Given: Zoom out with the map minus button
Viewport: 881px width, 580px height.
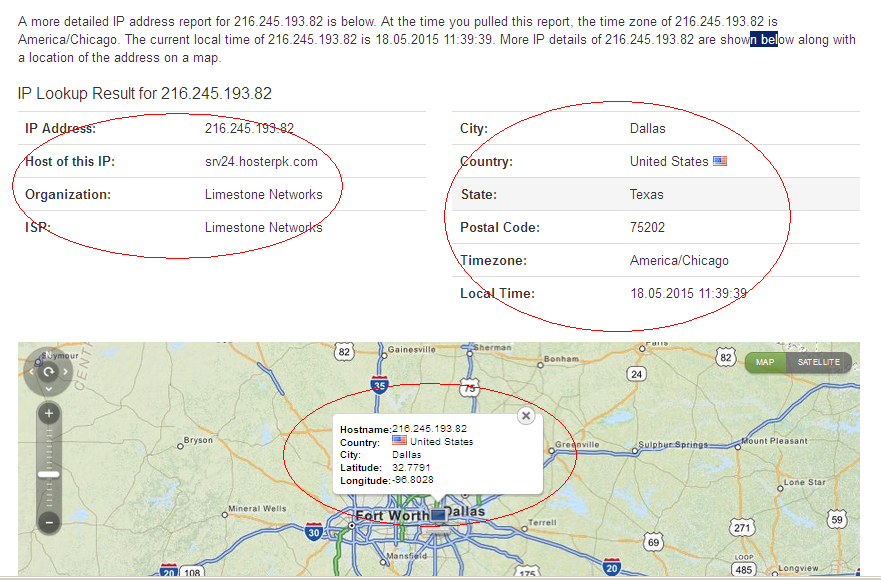Looking at the screenshot, I should (x=49, y=523).
